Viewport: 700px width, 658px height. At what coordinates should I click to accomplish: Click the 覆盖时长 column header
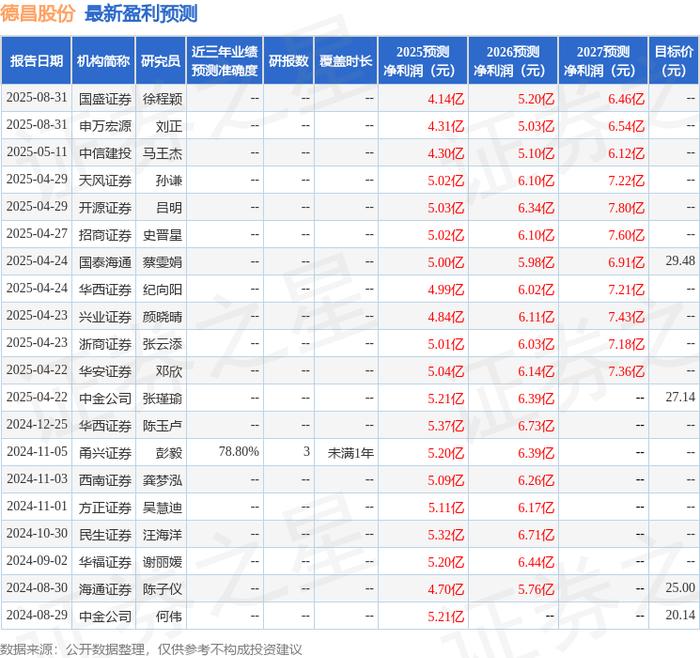[x=346, y=61]
